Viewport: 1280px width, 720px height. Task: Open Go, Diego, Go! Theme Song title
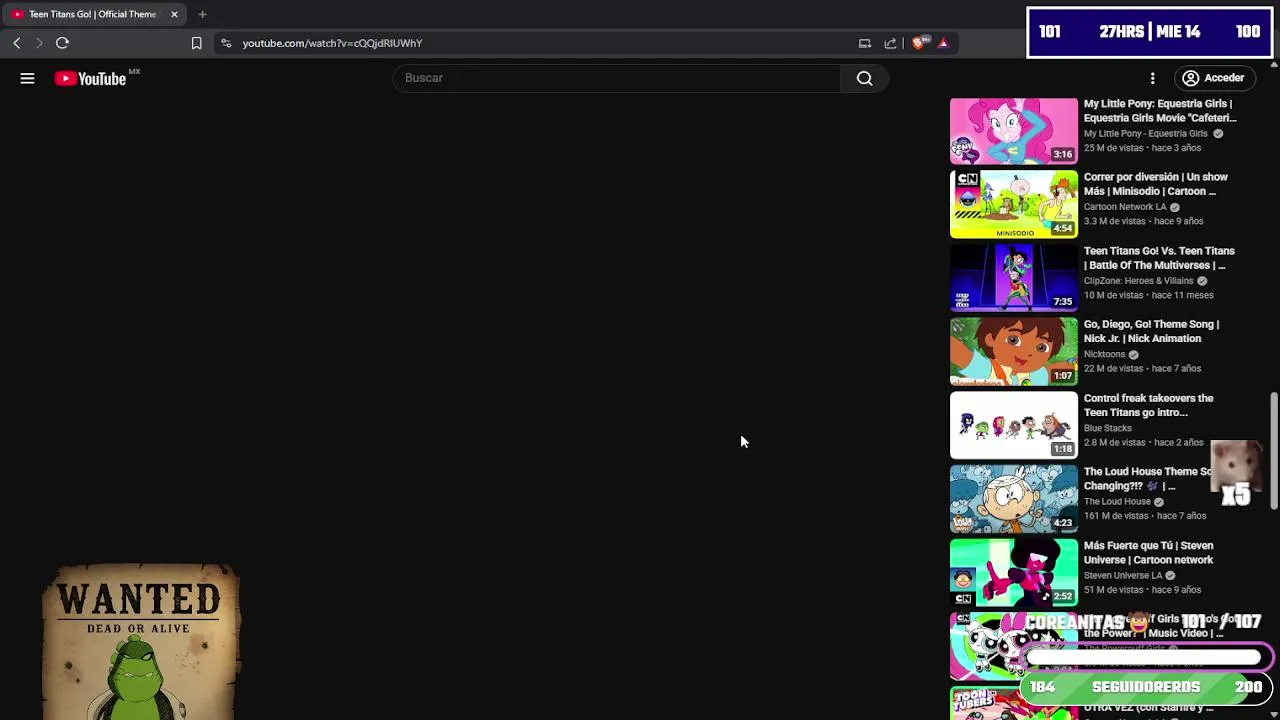[x=1151, y=331]
